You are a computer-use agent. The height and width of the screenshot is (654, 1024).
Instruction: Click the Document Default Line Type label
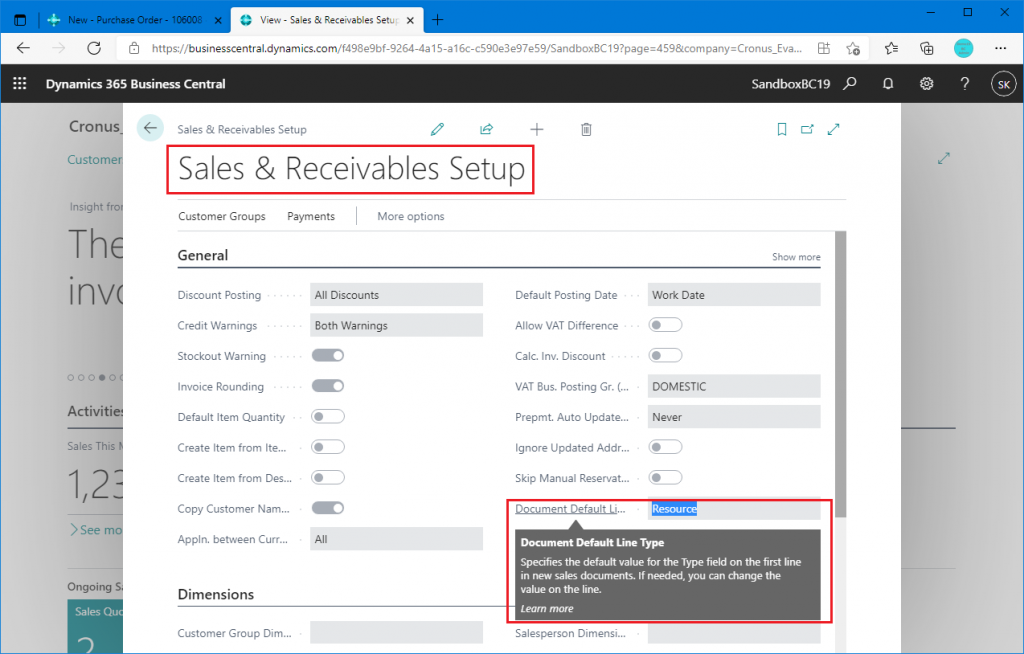[x=570, y=509]
